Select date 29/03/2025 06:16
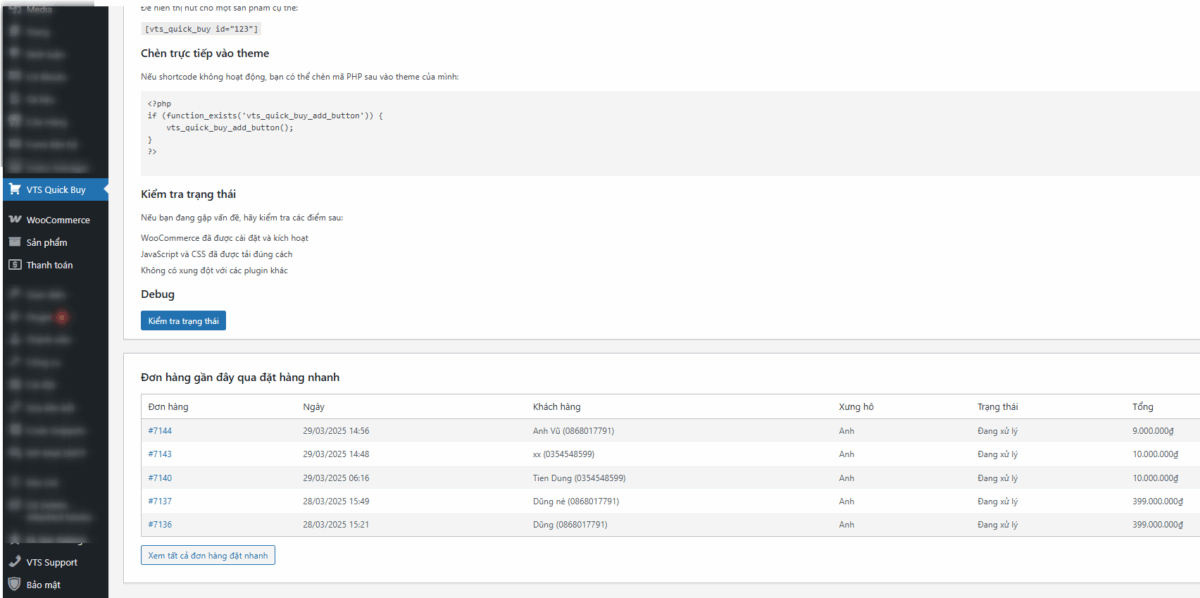This screenshot has height=598, width=1200. pos(336,478)
